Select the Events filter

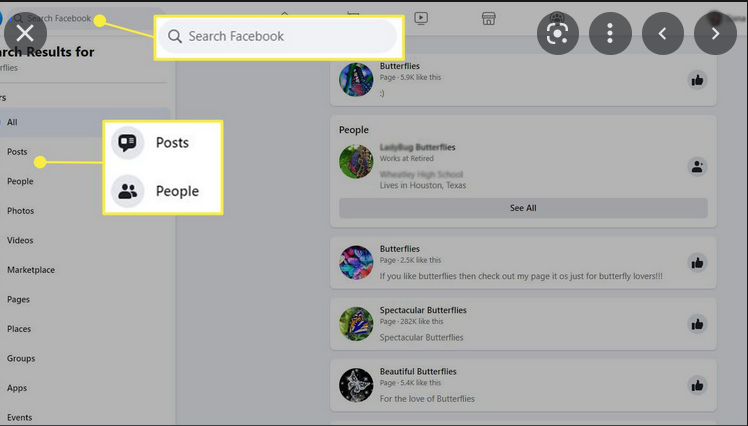coord(20,417)
